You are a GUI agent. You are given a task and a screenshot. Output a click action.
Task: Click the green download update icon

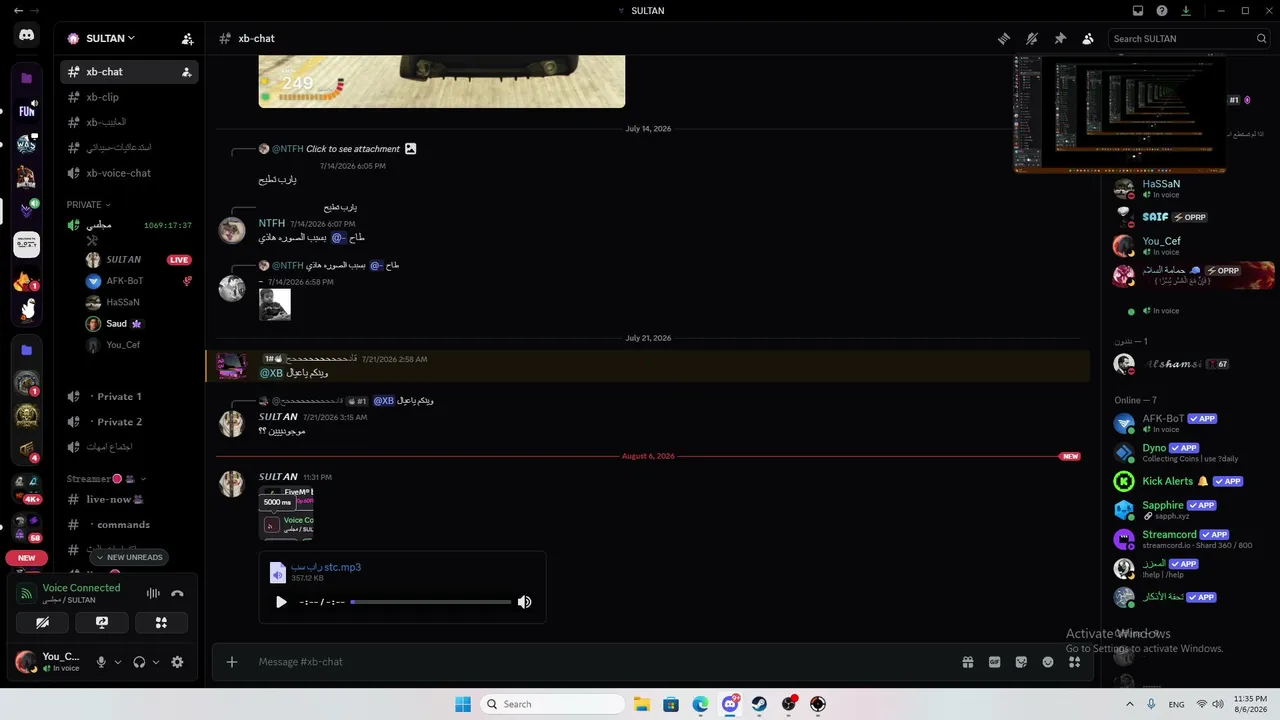pos(1186,10)
